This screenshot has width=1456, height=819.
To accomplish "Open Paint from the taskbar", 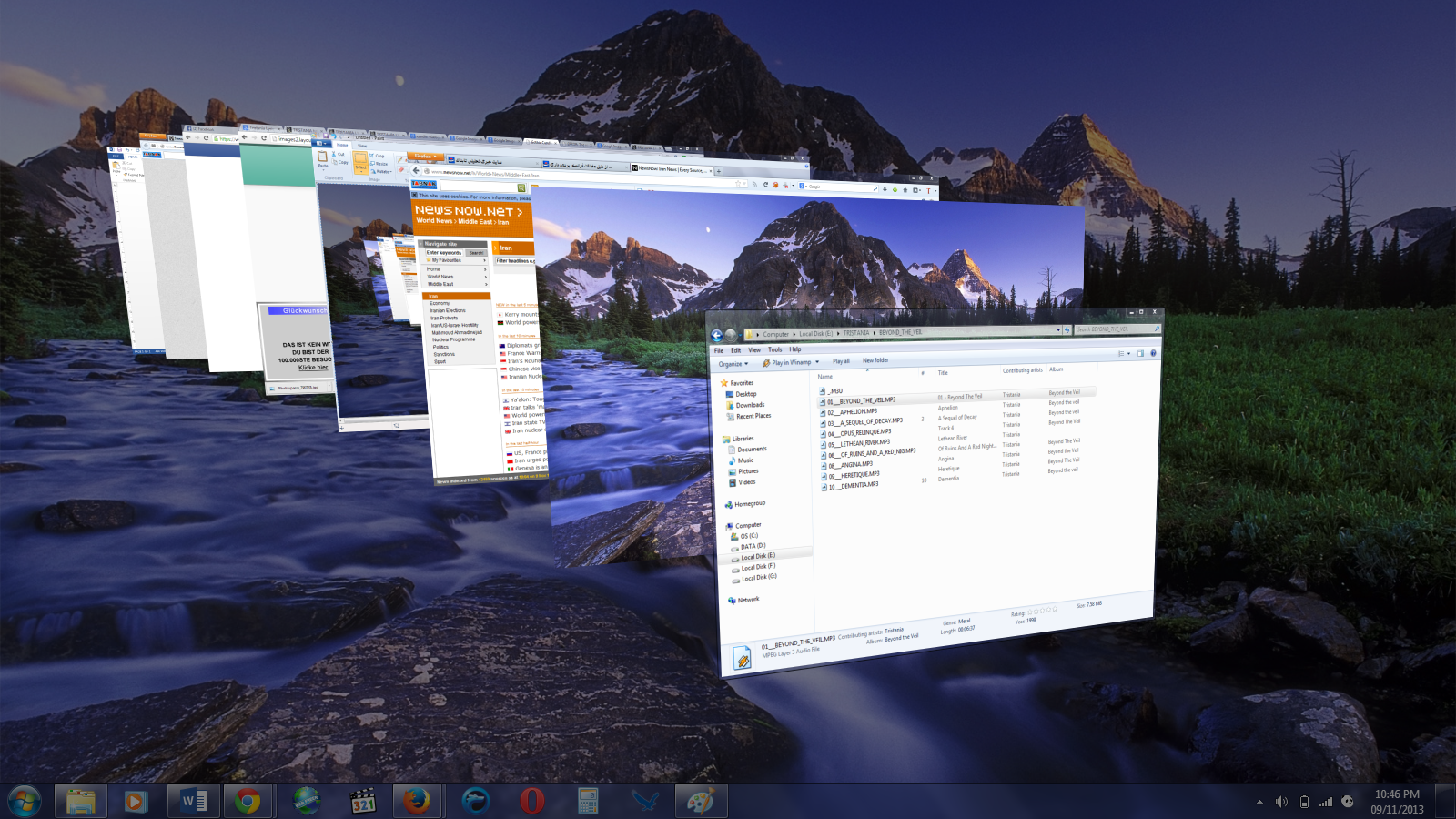I will click(x=701, y=801).
